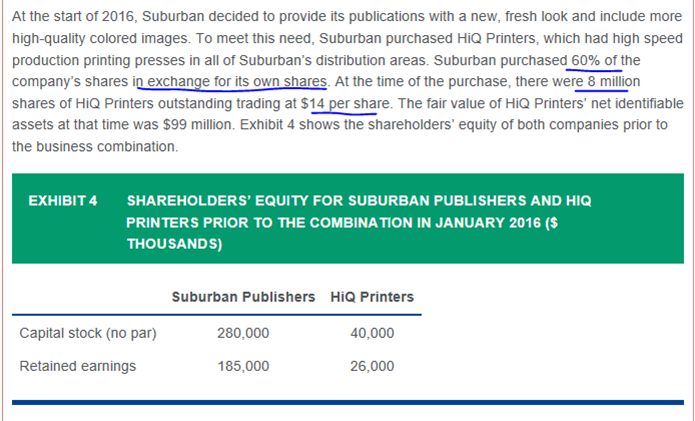
Task: Click the underlined '$14 per share' text
Action: pyautogui.click(x=345, y=104)
